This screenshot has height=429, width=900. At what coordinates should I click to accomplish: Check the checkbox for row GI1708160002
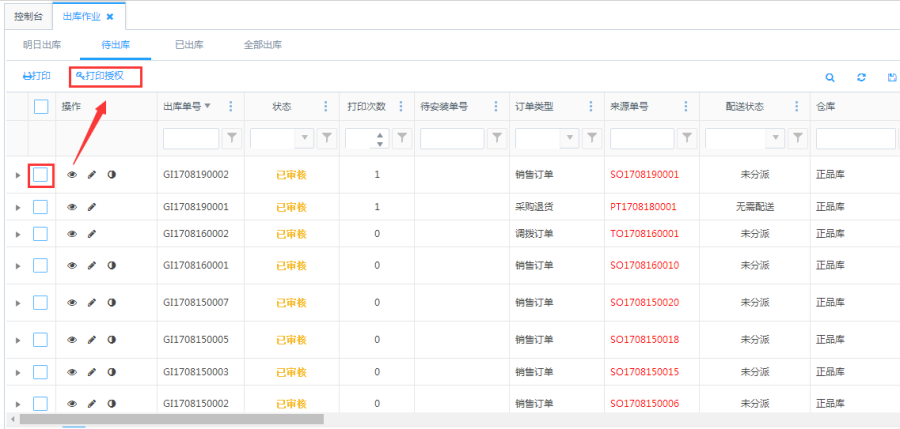click(x=41, y=234)
